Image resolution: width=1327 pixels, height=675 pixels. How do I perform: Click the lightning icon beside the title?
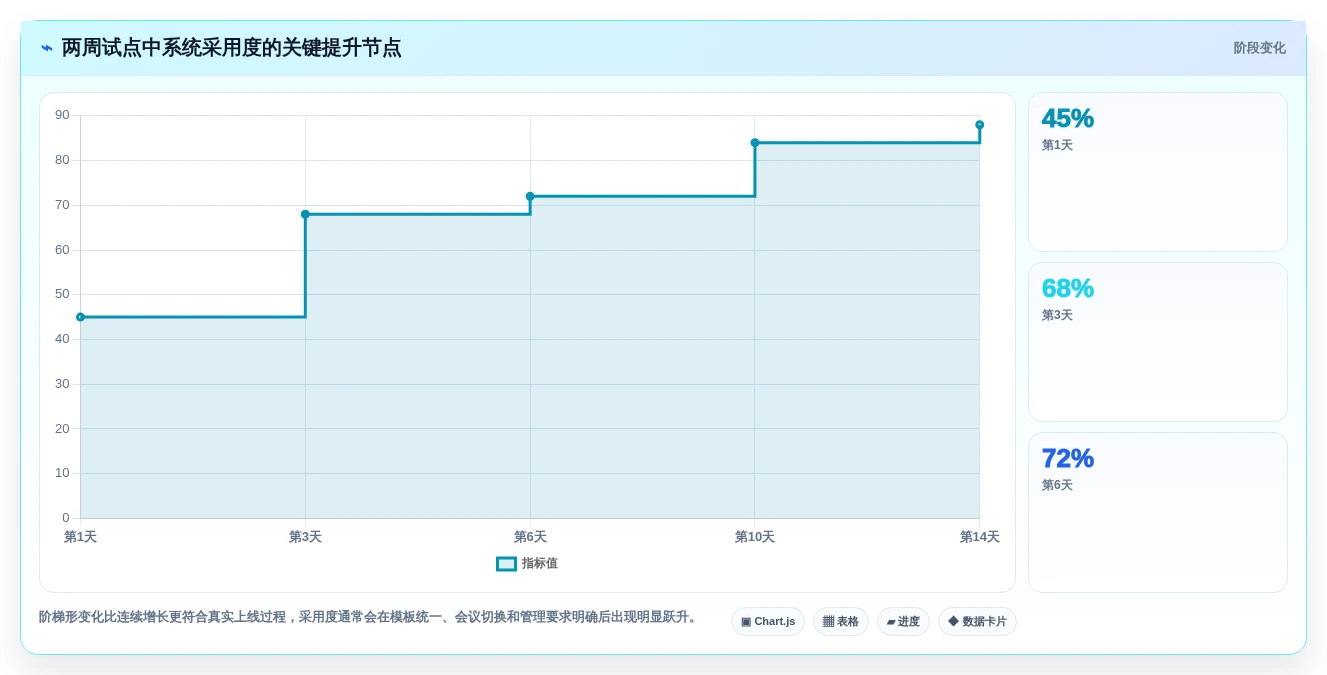(47, 48)
